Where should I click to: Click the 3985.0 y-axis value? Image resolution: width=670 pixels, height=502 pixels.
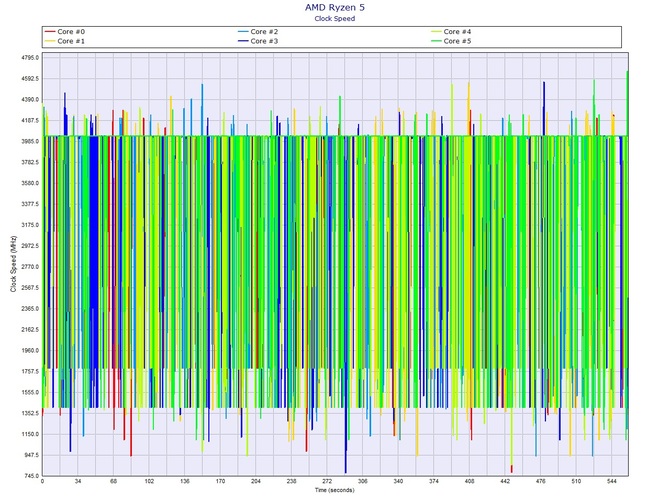(30, 141)
